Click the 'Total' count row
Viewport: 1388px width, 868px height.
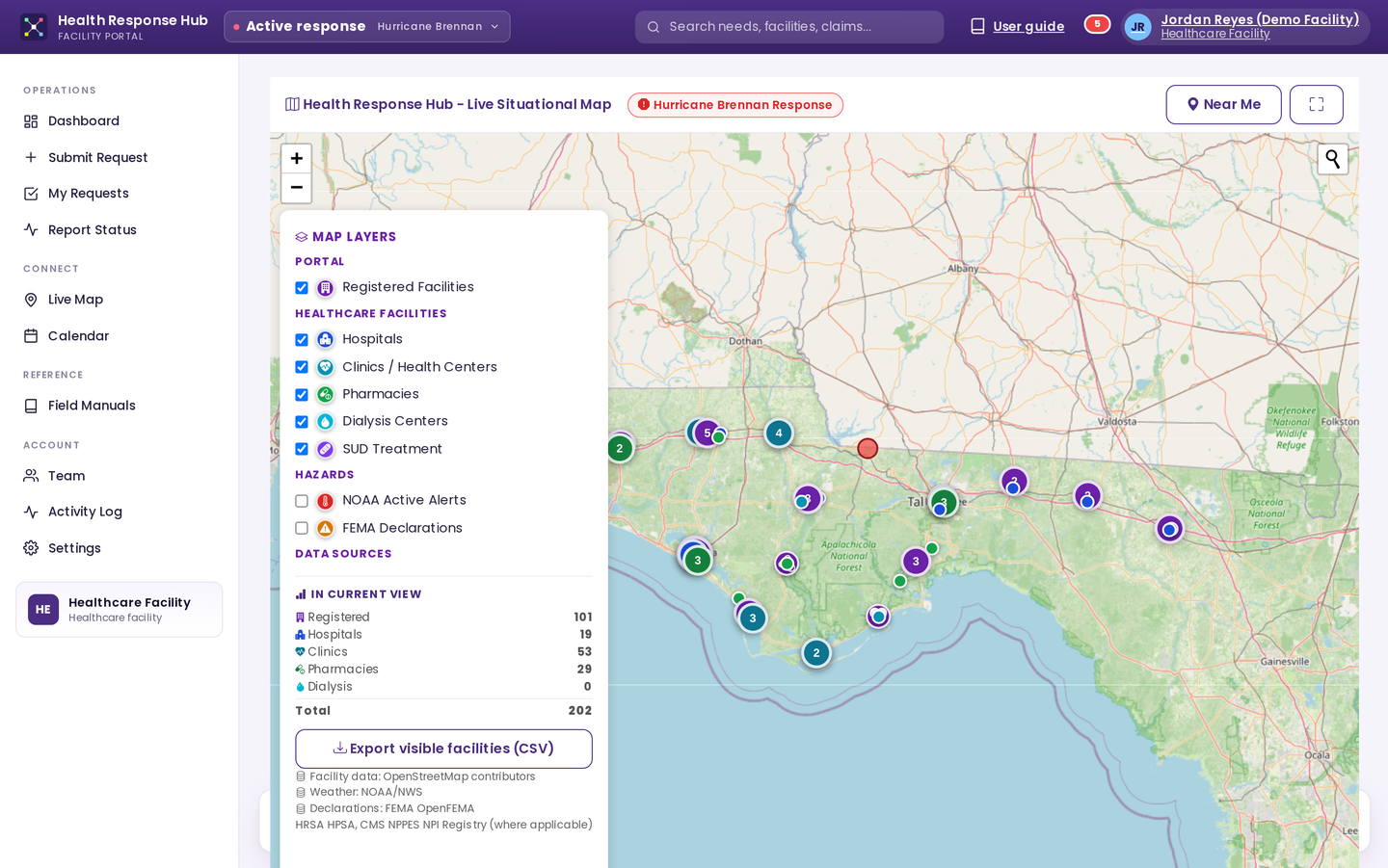[443, 711]
